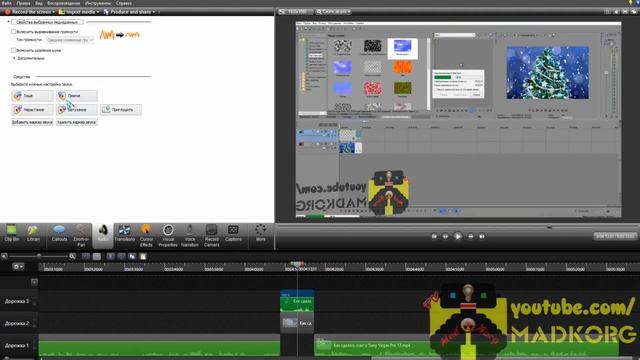Screen dimensions: 640x360
Task: Step backward one frame in preview
Action: (445, 236)
